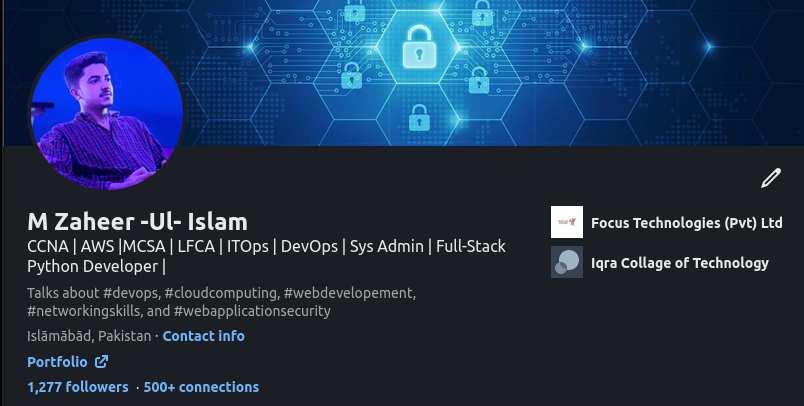Click the CCNA | AWS | MCSA headline text
The width and height of the screenshot is (804, 406).
(x=266, y=256)
